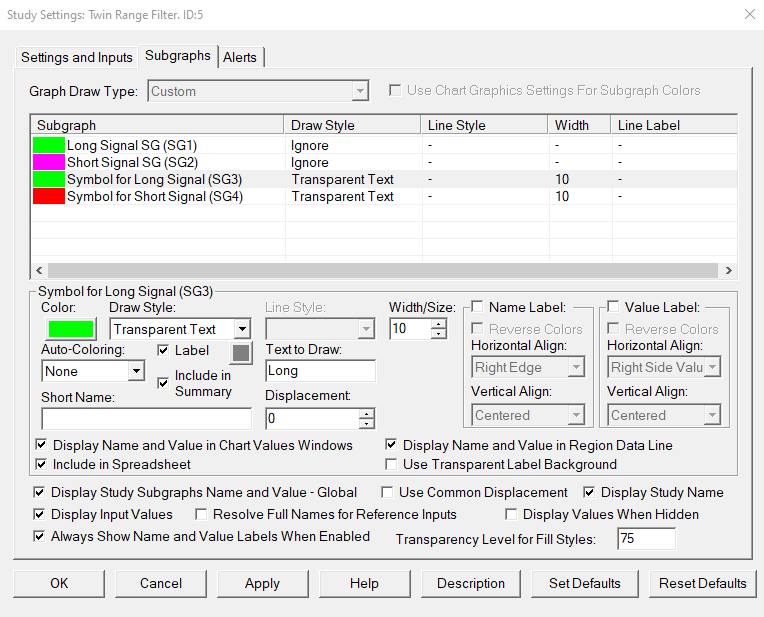764x617 pixels.
Task: Open the Alerts tab
Action: [240, 57]
